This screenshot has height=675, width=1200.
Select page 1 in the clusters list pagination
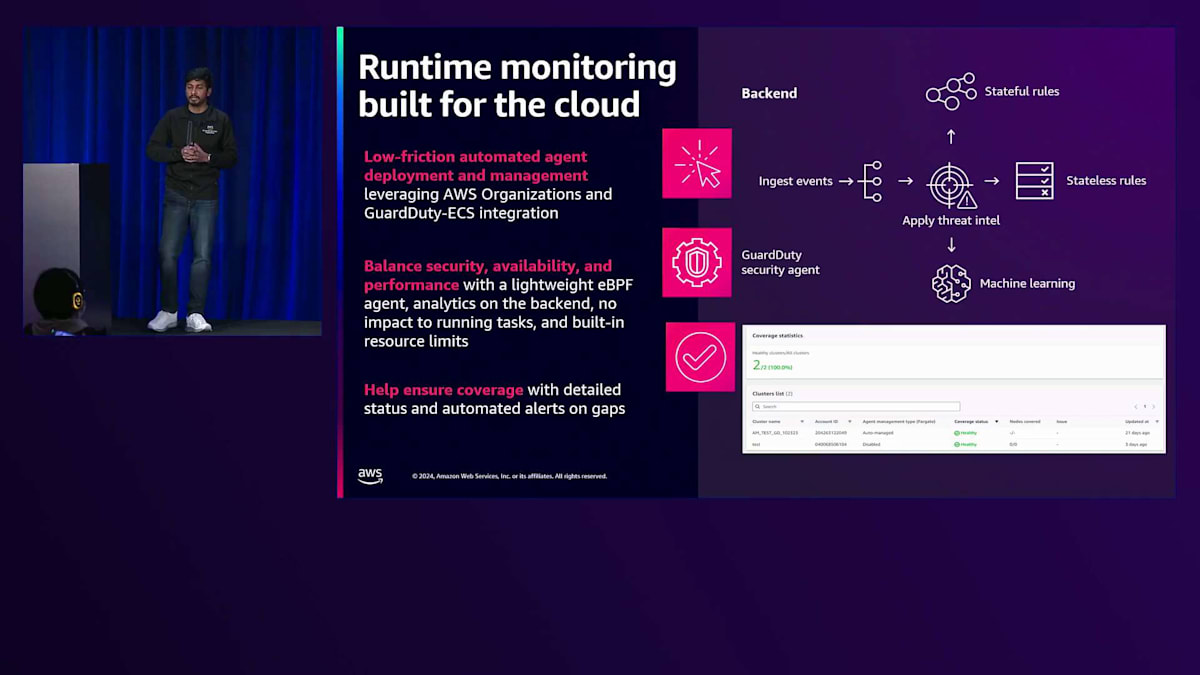point(1145,406)
